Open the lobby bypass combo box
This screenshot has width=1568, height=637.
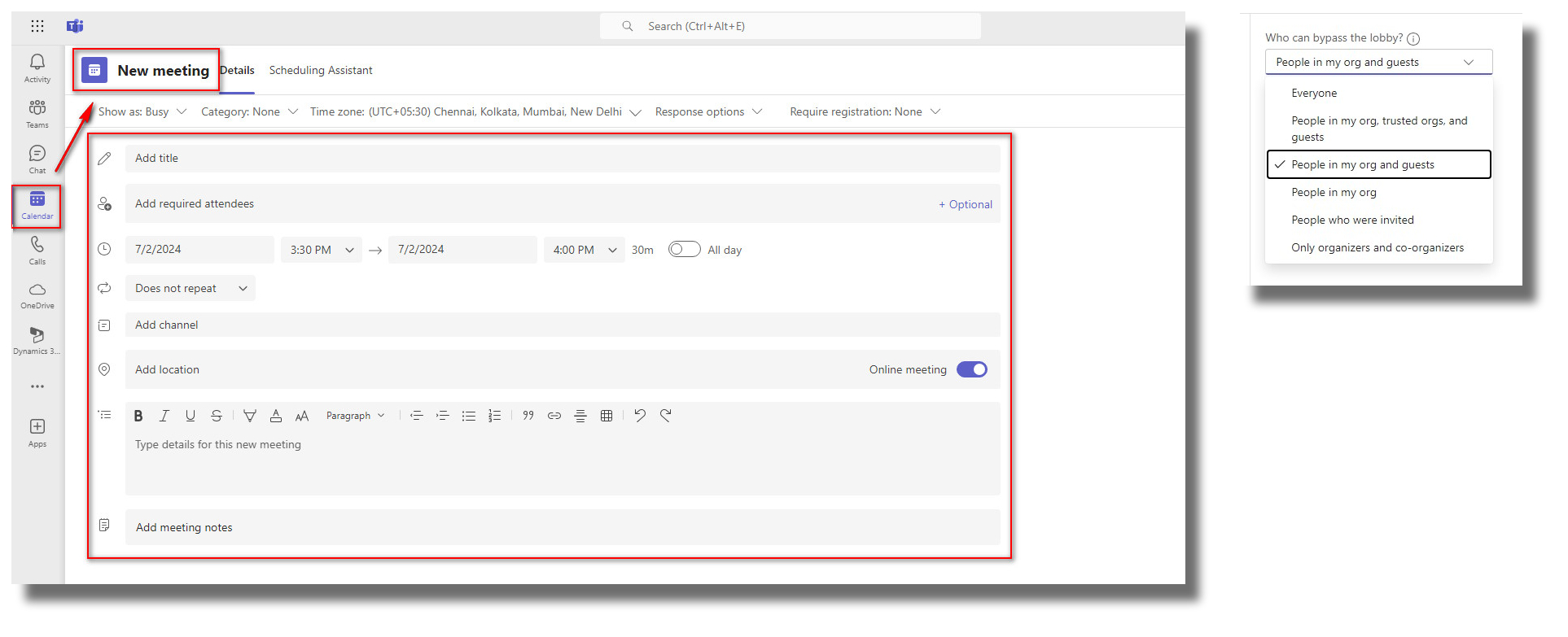point(1378,62)
